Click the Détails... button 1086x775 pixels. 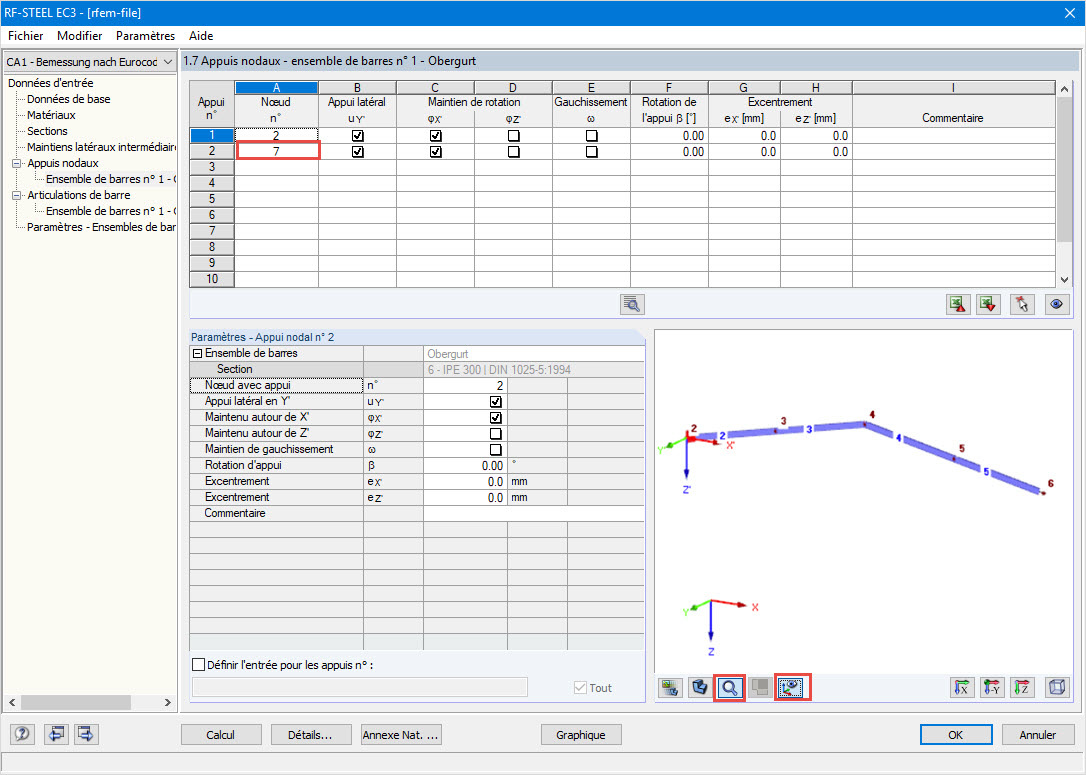pyautogui.click(x=310, y=735)
